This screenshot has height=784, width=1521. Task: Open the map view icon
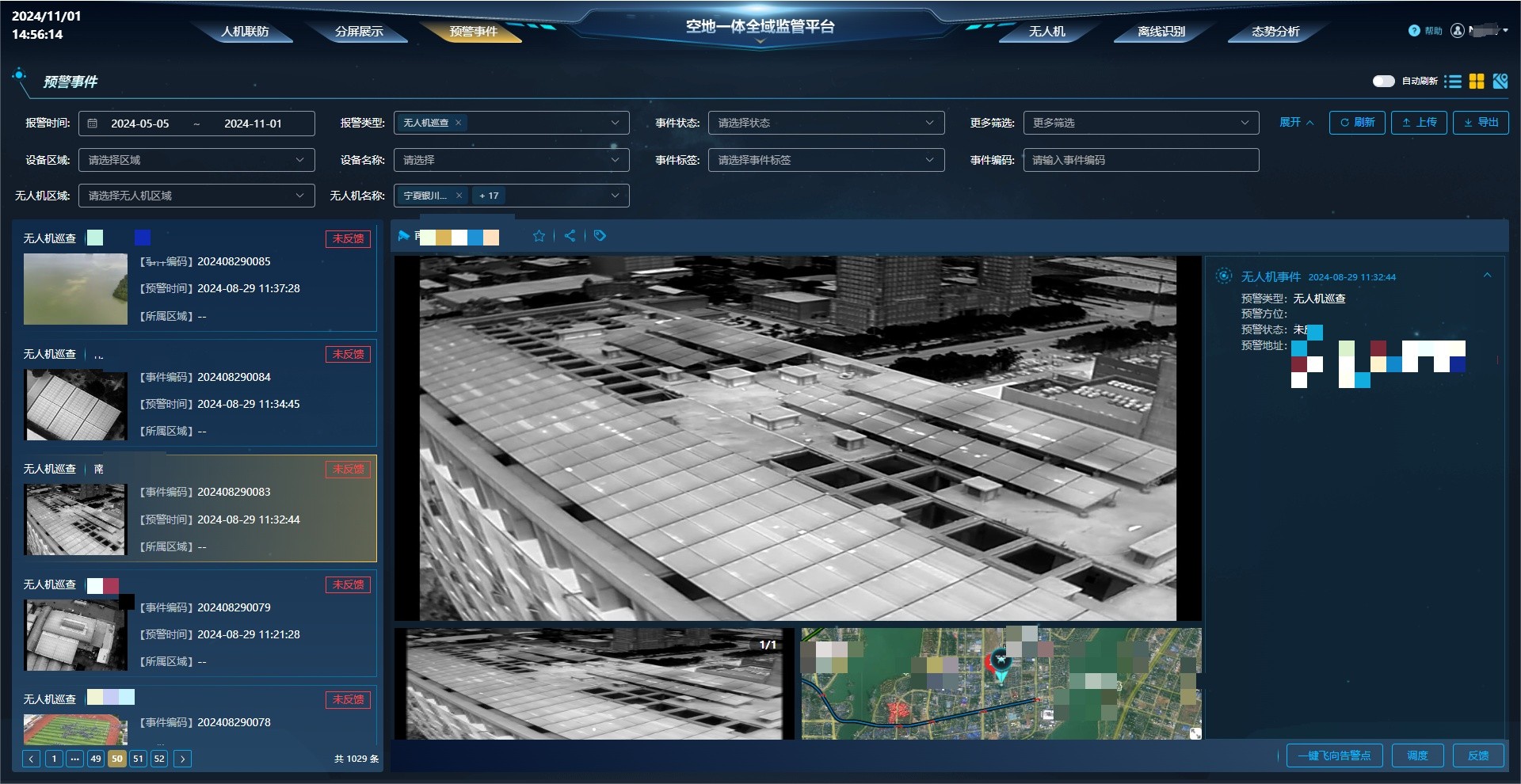click(x=1500, y=81)
